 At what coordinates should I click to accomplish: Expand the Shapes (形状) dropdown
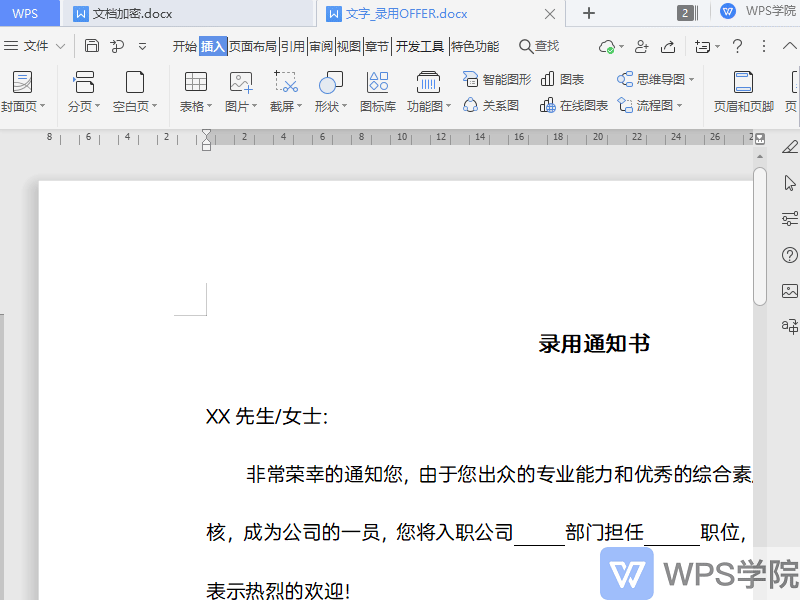tap(345, 106)
